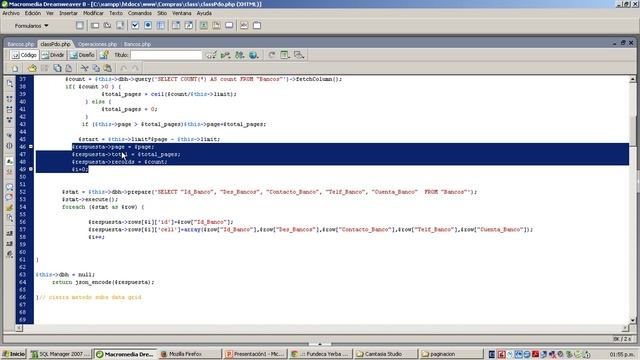
Task: Click Collapse Full Tag in coding toolbar
Action: click(9, 99)
